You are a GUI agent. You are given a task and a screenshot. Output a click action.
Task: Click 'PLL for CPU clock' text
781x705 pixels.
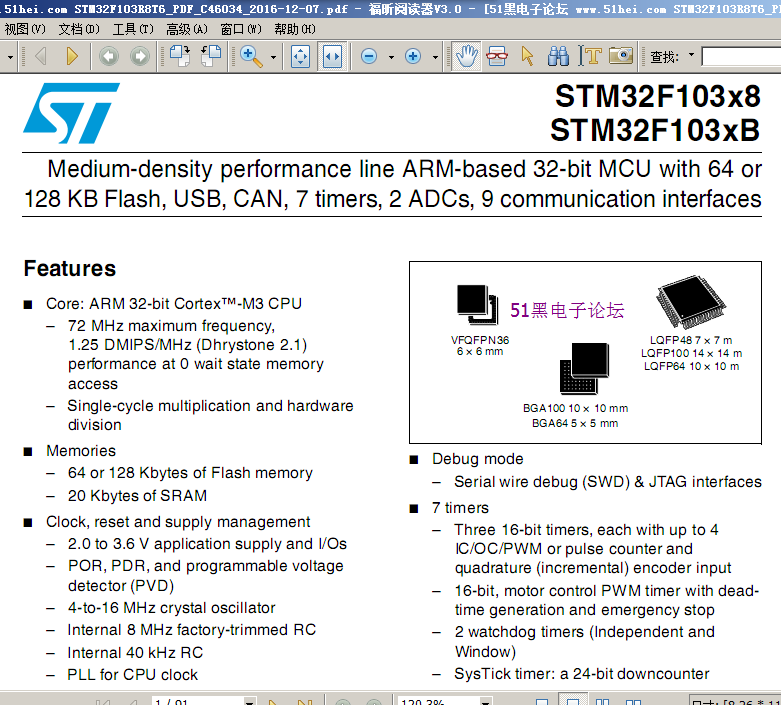point(132,674)
